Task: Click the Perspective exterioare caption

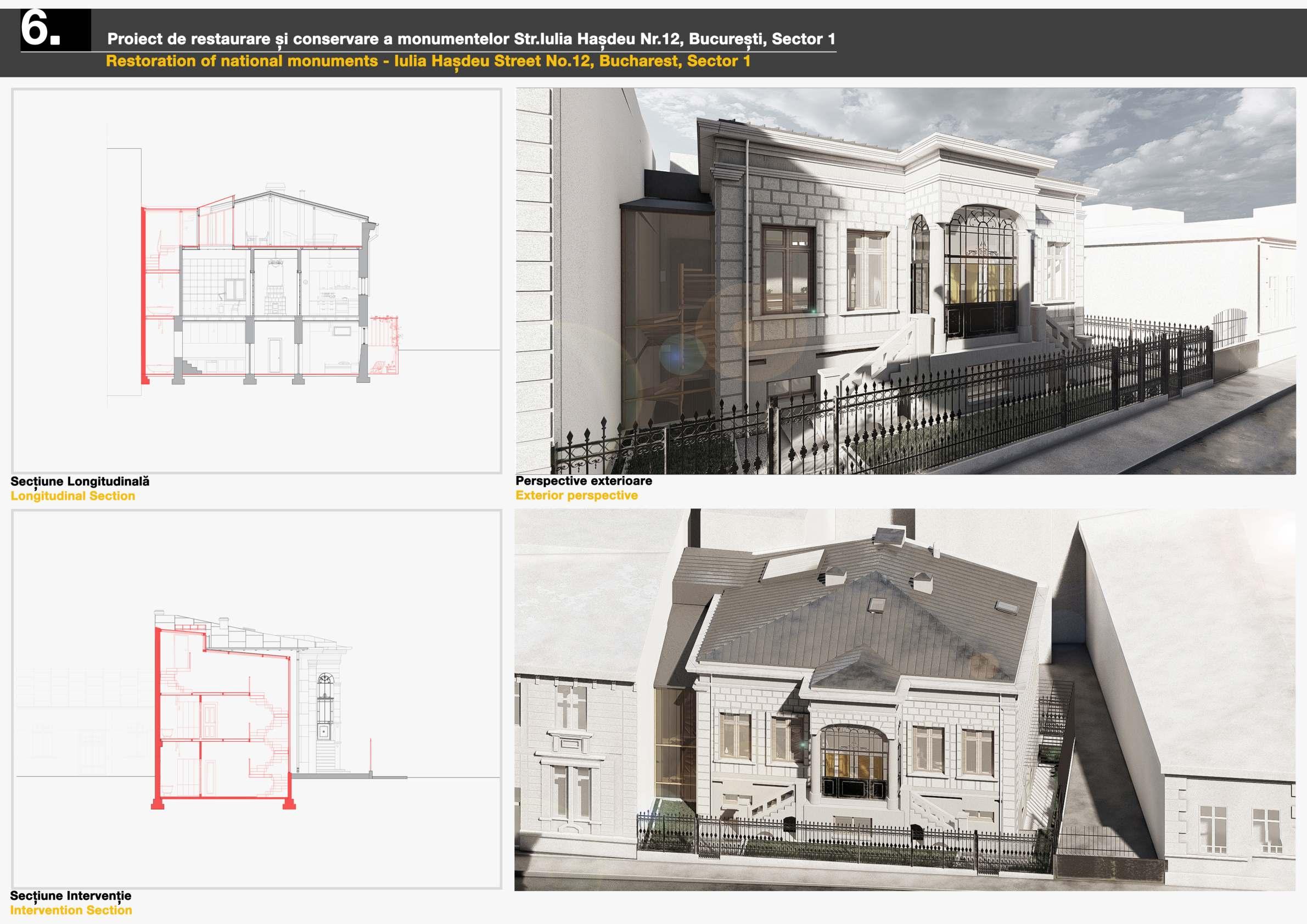Action: click(x=584, y=480)
